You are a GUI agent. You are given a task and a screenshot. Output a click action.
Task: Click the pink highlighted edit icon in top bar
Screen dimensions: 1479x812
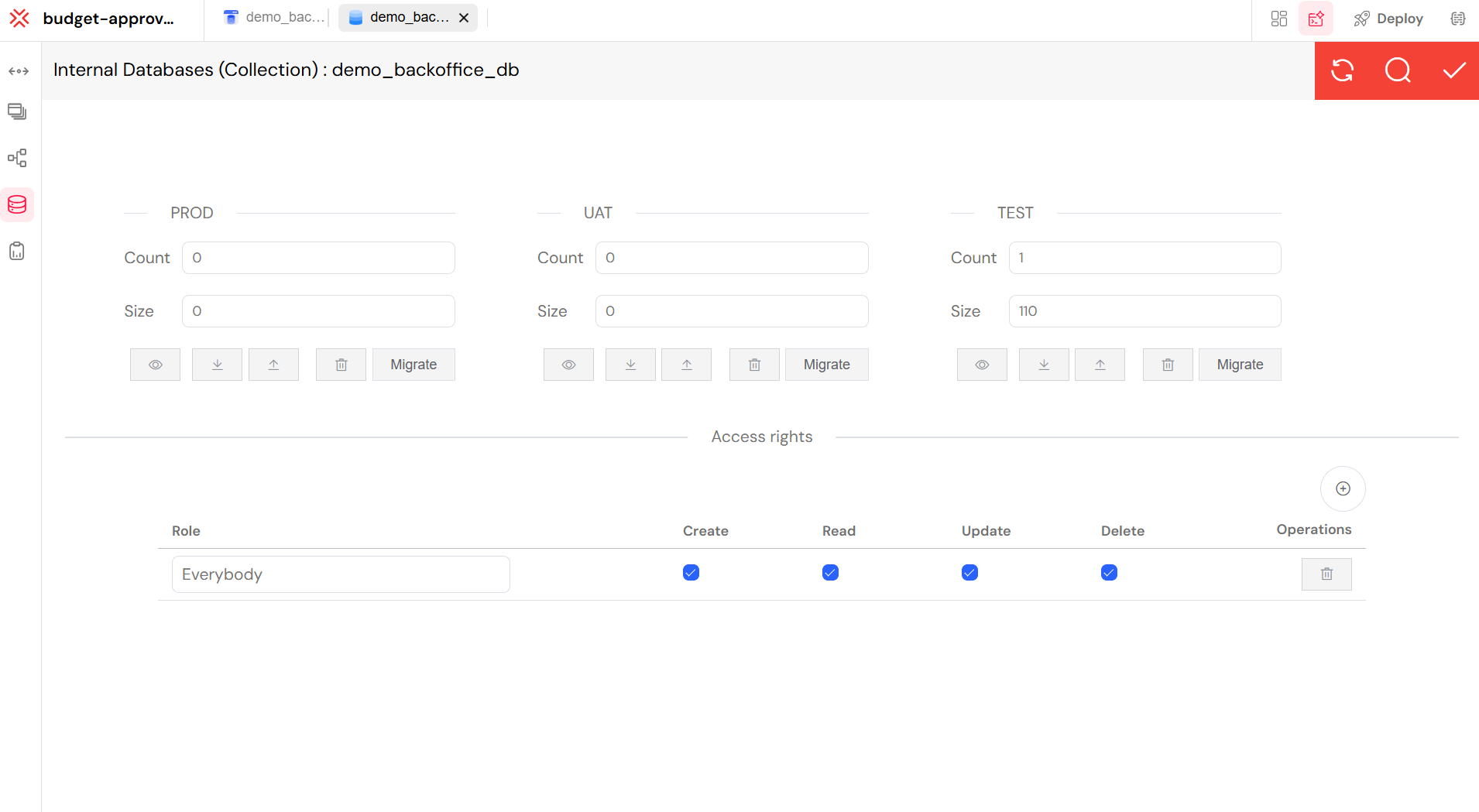[x=1316, y=19]
